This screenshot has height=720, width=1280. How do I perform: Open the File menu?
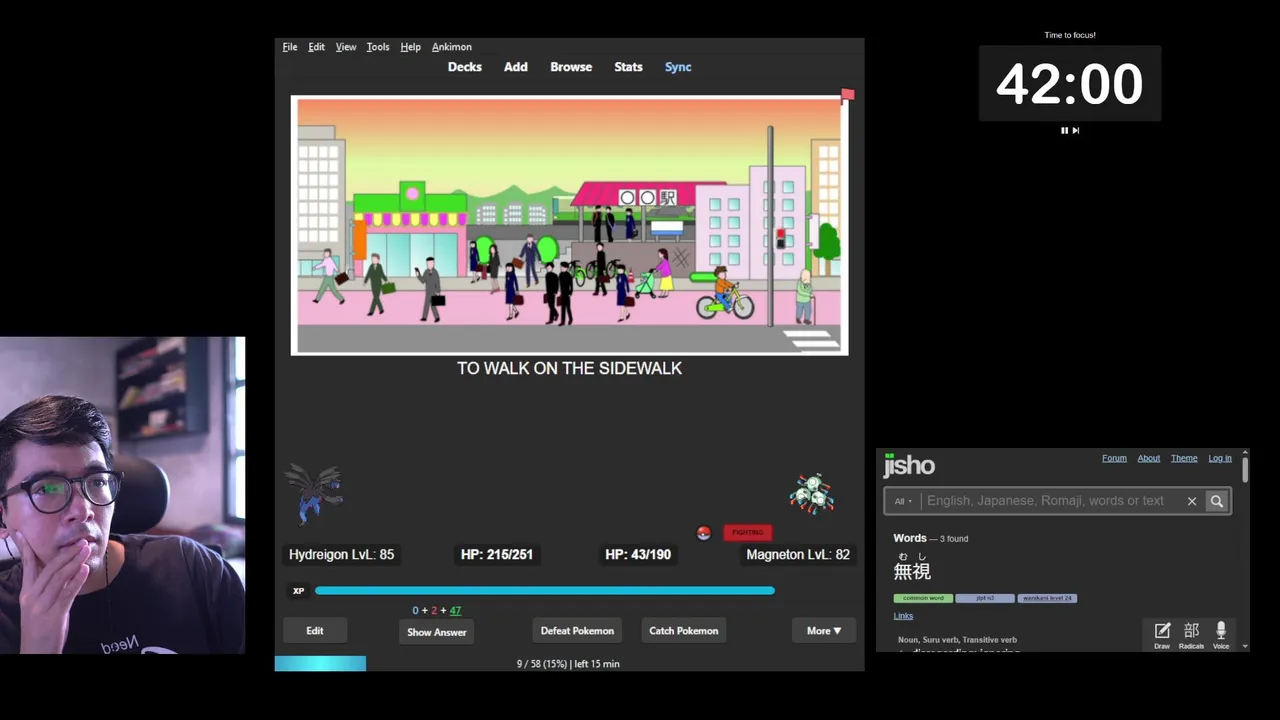pyautogui.click(x=290, y=47)
